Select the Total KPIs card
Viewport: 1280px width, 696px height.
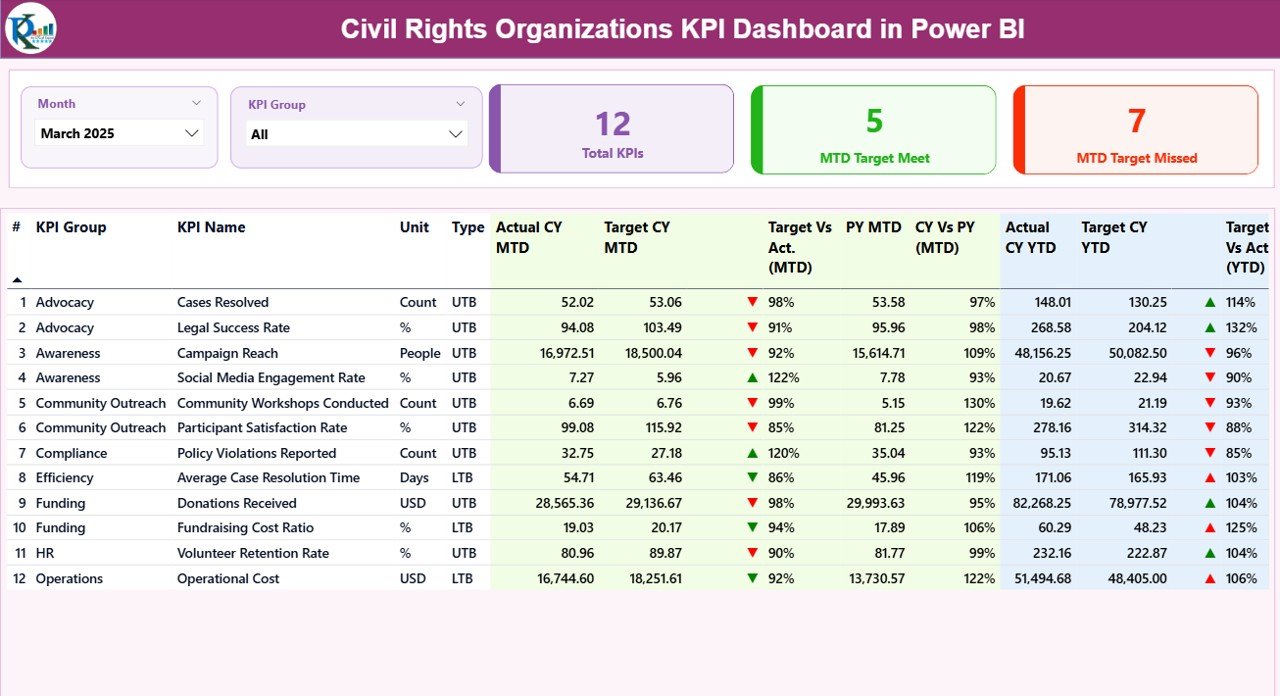(612, 130)
